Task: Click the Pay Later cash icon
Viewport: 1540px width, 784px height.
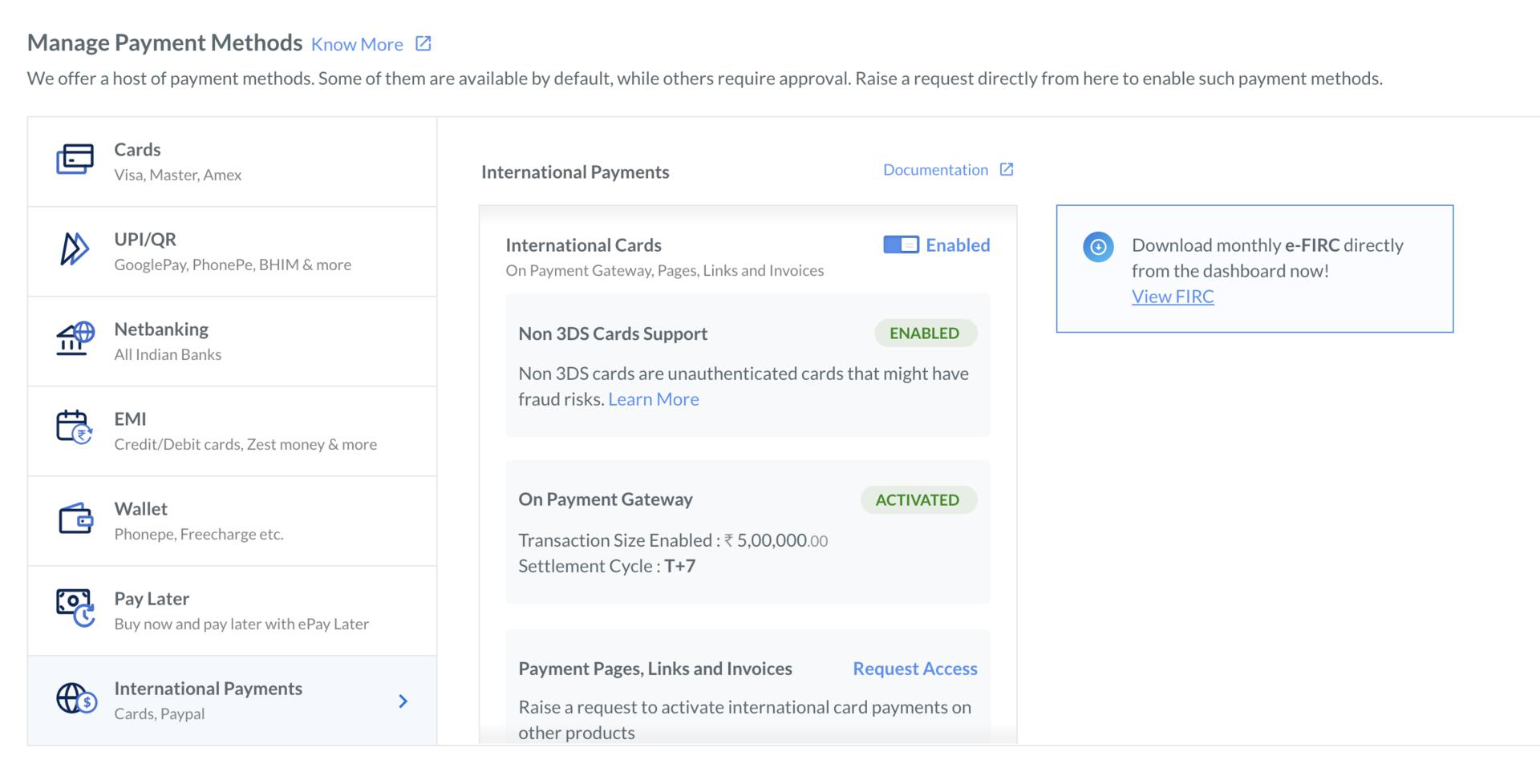Action: 75,608
